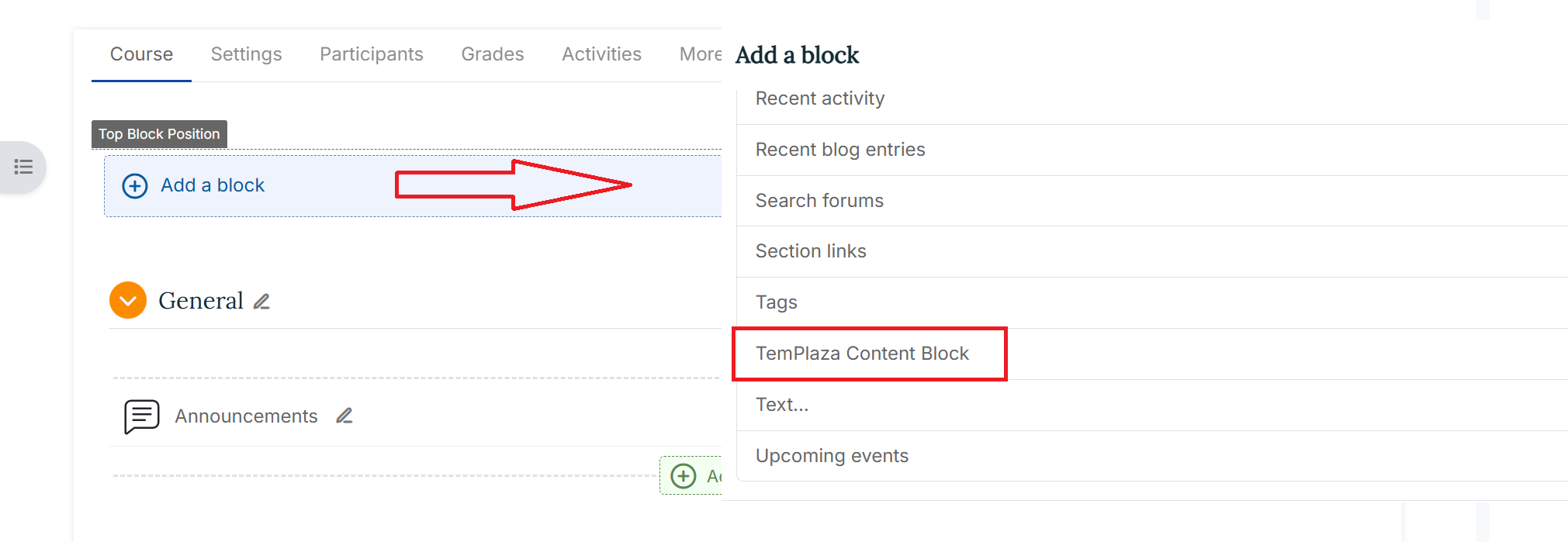Collapse the General section chevron
The image size is (1568, 542).
click(x=127, y=300)
